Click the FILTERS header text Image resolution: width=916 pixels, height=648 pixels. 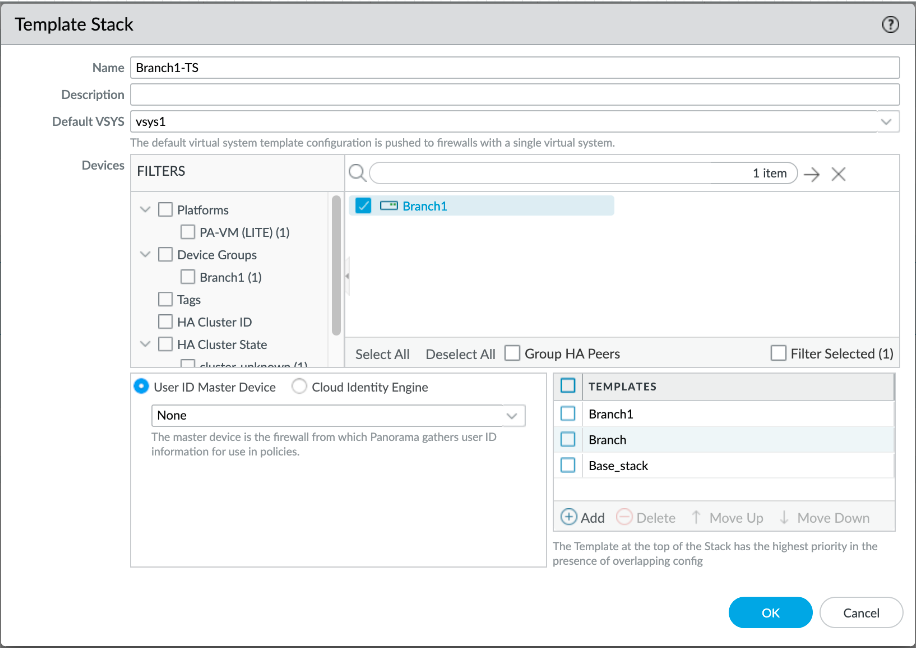click(x=161, y=171)
